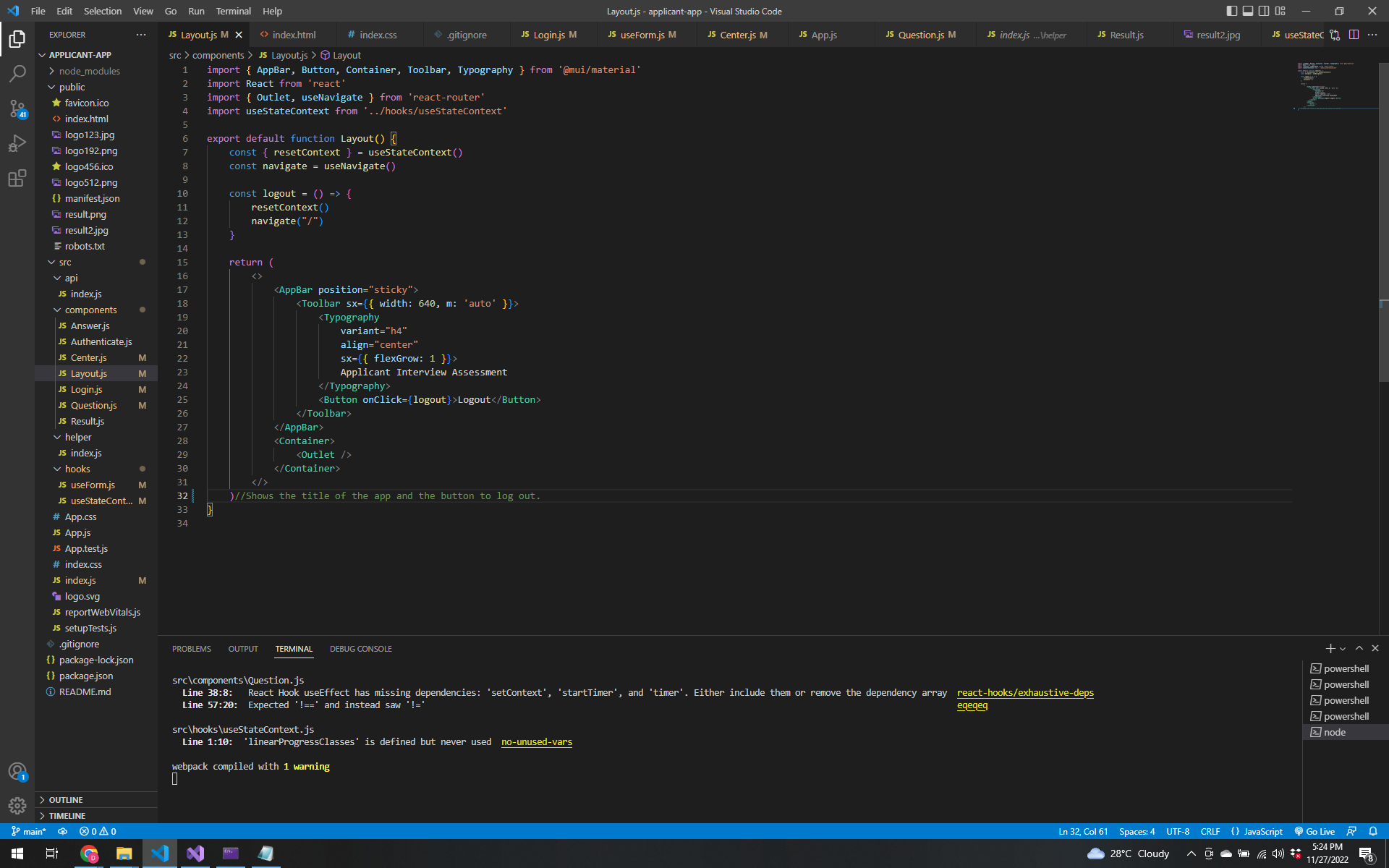Open the Run and Debug view

17,143
